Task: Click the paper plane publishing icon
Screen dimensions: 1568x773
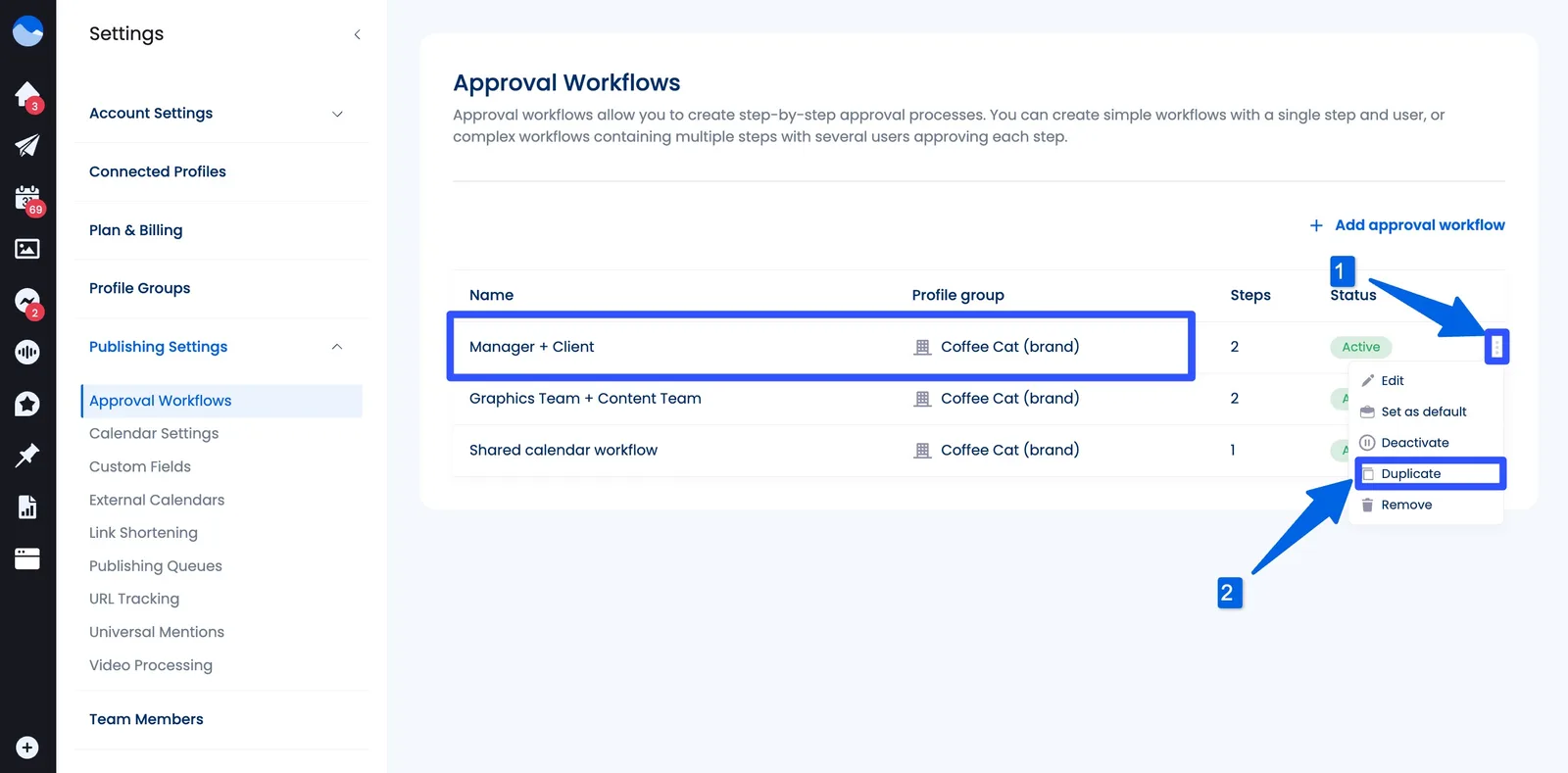Action: (27, 146)
